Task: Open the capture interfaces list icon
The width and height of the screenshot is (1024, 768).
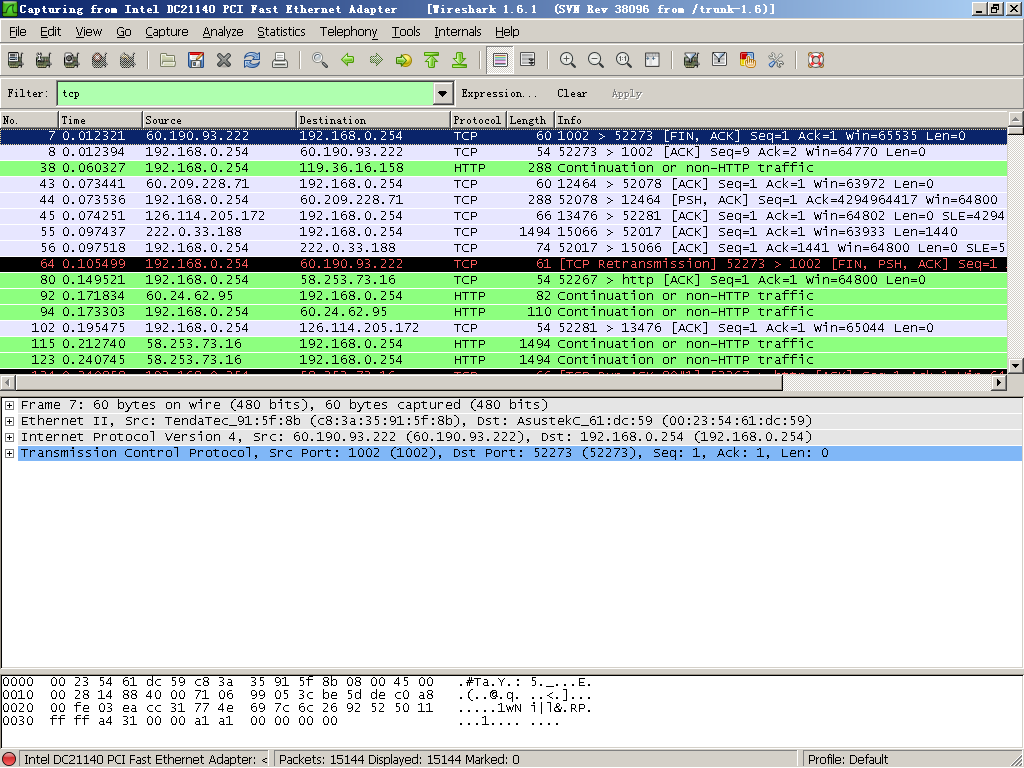Action: tap(16, 61)
